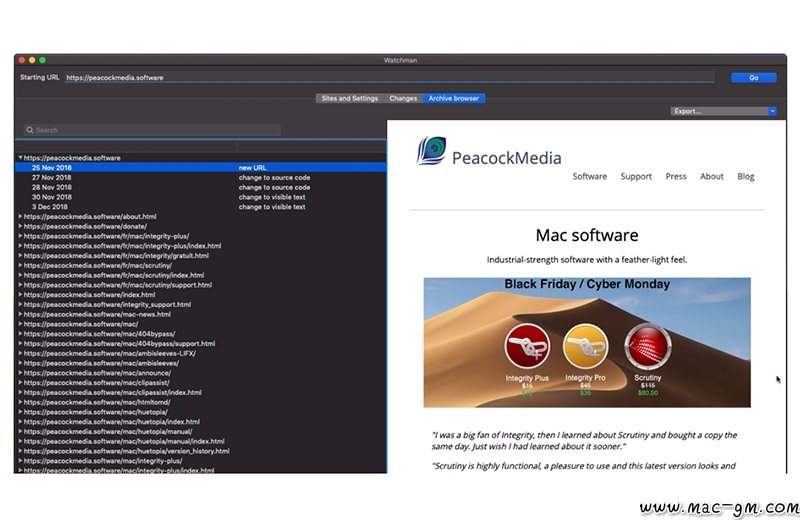Click the Integrity Pro app icon
Viewport: 800px width, 520px height.
coord(585,346)
